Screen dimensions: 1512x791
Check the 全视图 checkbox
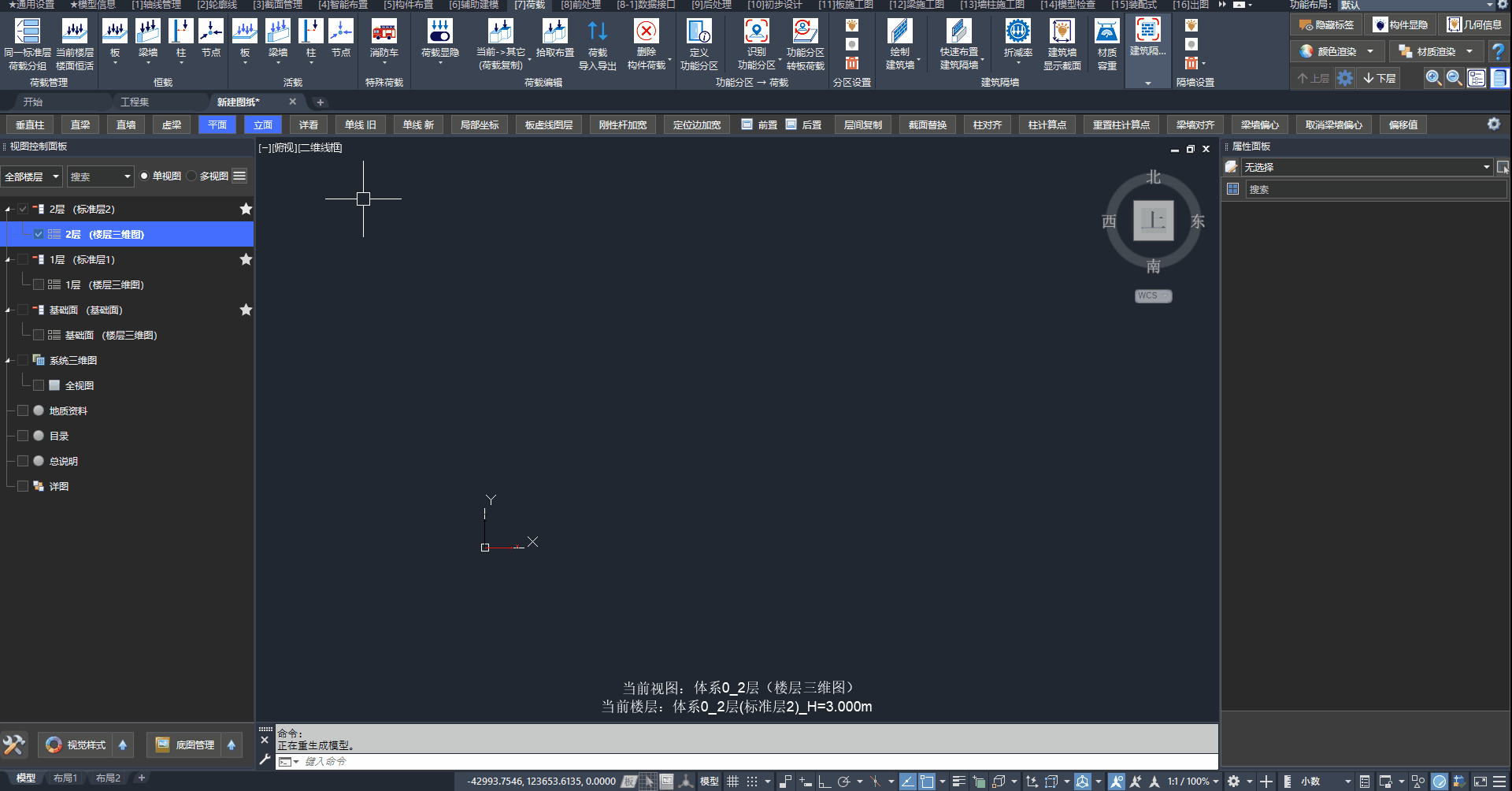coord(39,385)
